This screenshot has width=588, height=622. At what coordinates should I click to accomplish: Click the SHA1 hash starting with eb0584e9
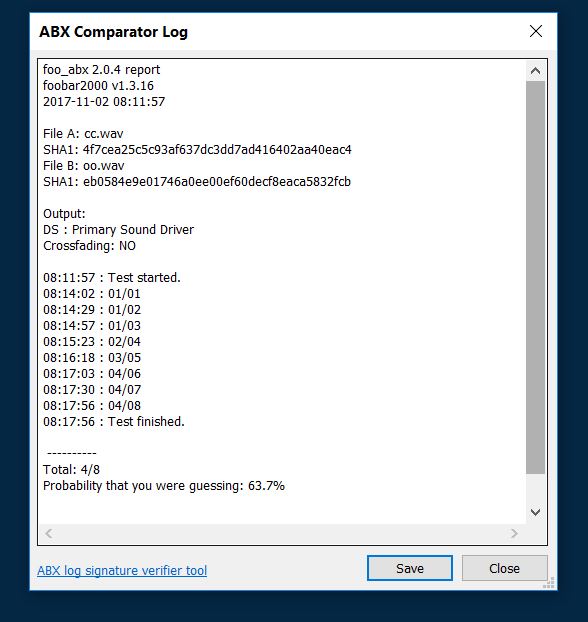click(x=217, y=182)
